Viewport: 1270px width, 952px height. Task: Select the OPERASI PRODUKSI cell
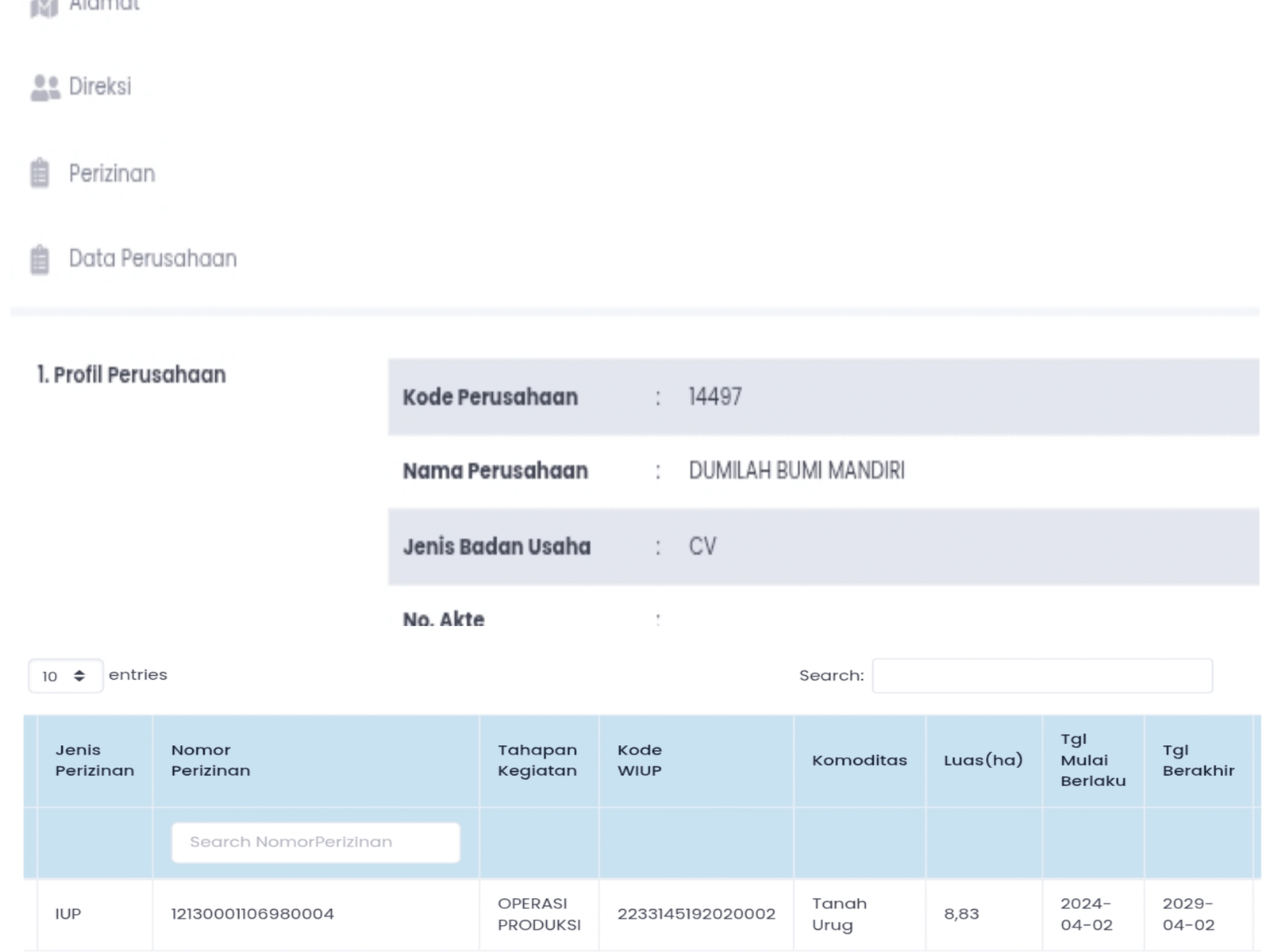[x=539, y=914]
